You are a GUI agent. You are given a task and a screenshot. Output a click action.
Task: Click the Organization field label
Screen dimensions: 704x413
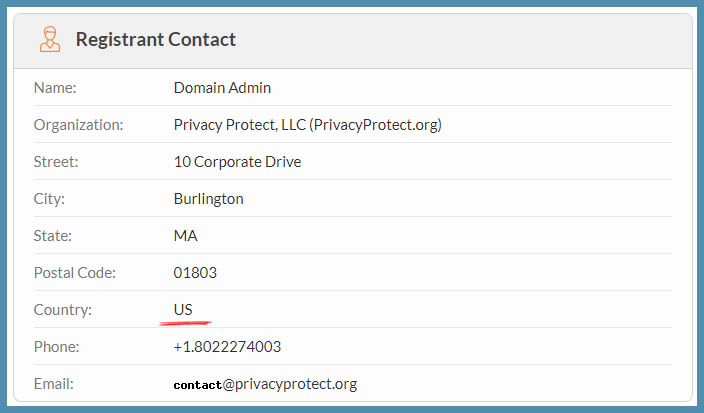click(78, 125)
